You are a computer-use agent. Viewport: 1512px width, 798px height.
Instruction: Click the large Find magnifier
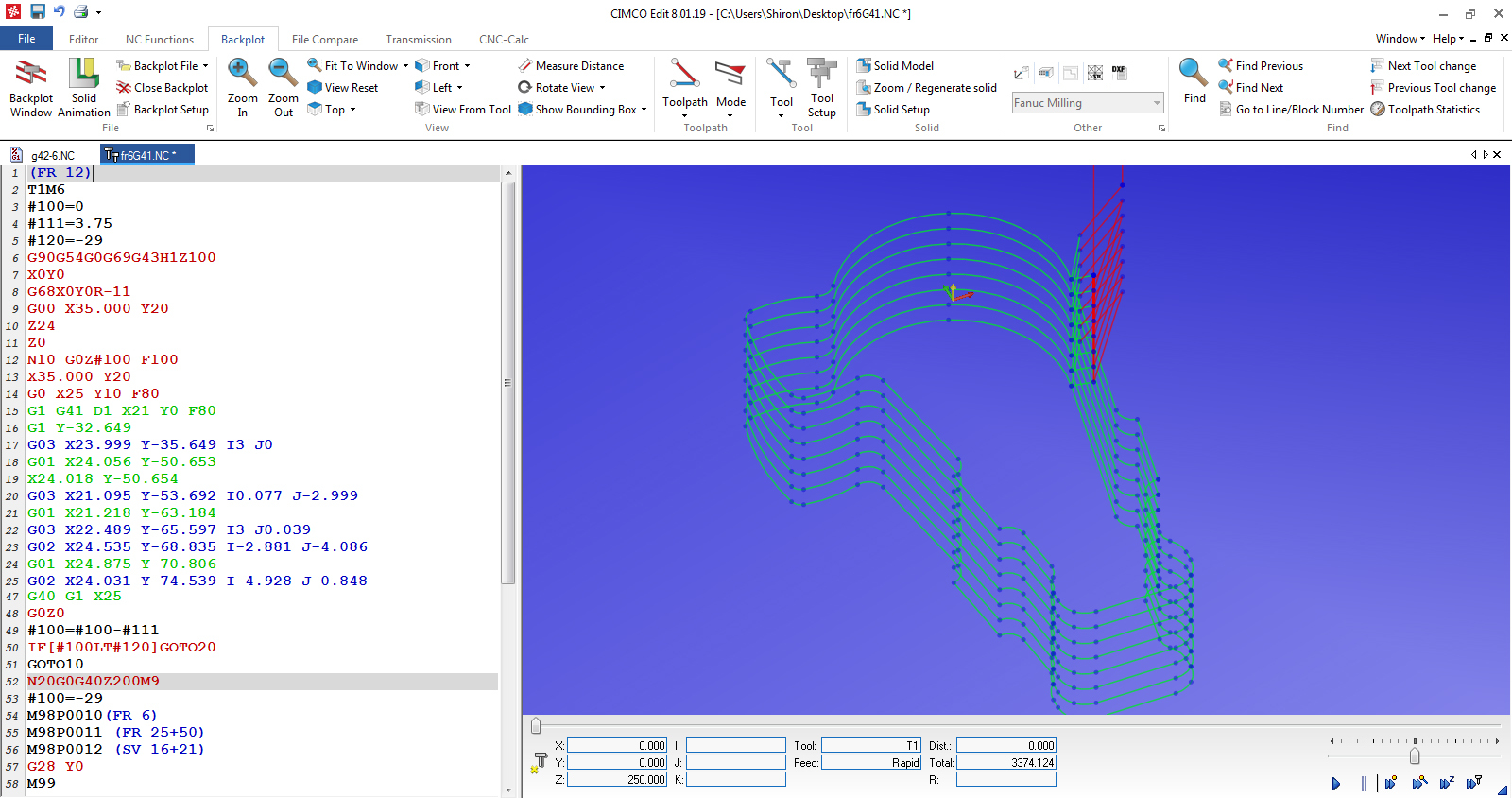pyautogui.click(x=1194, y=80)
